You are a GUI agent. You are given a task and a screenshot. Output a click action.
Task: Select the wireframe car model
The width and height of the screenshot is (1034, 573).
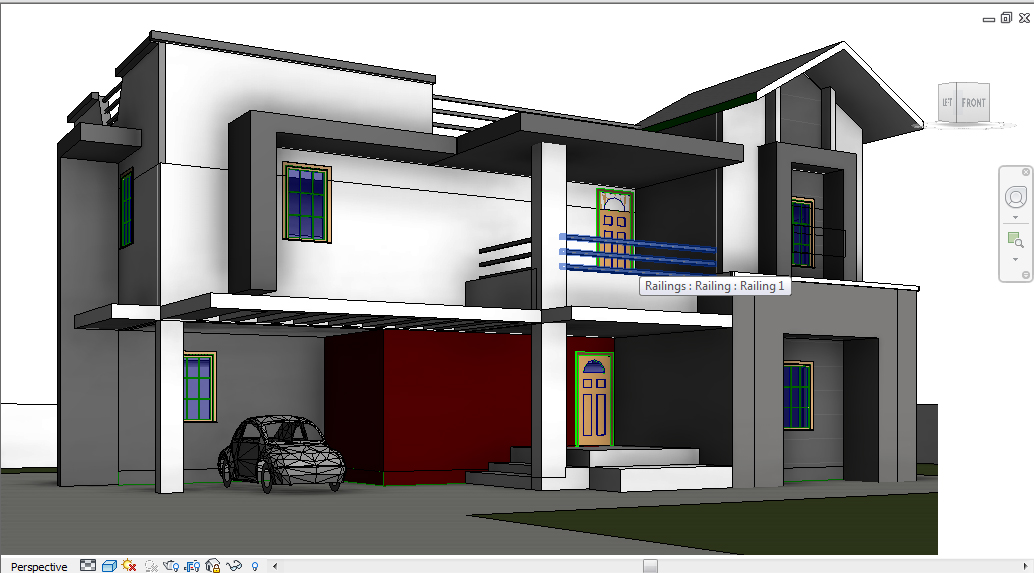[281, 454]
